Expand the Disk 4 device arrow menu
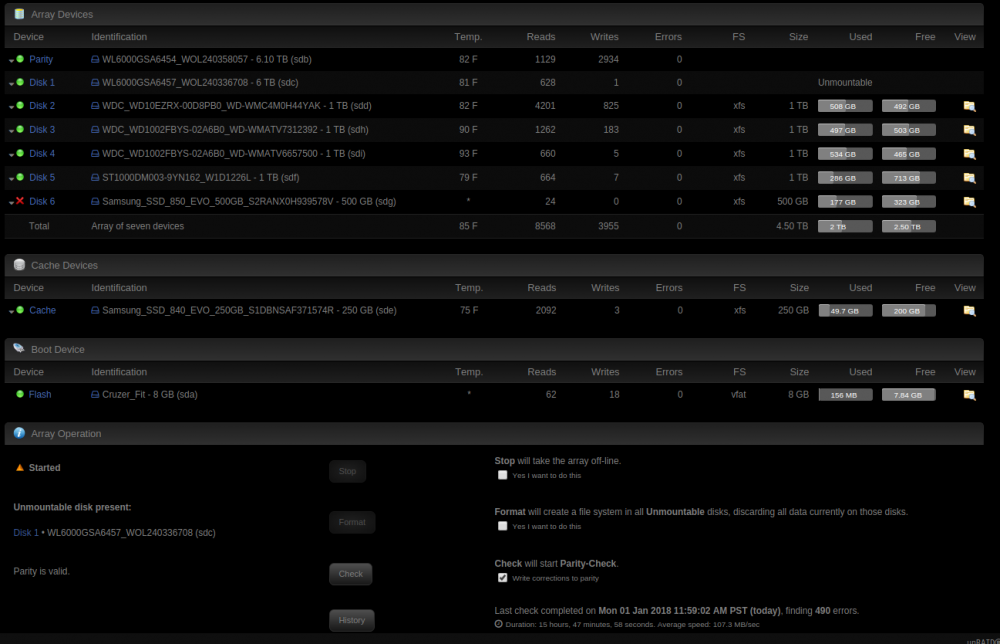This screenshot has height=644, width=1000. (11, 155)
